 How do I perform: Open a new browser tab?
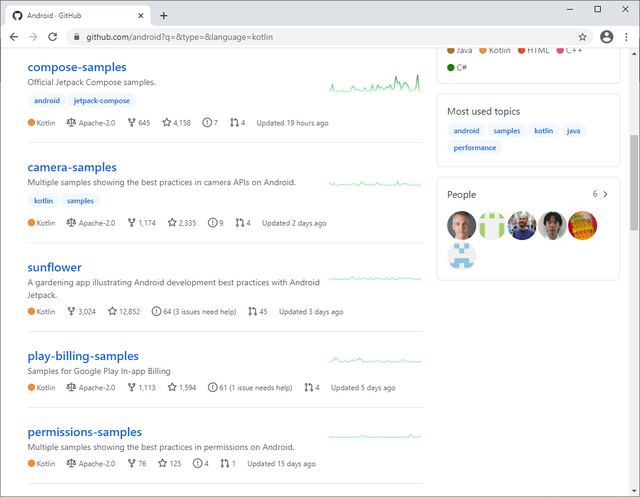tap(164, 16)
